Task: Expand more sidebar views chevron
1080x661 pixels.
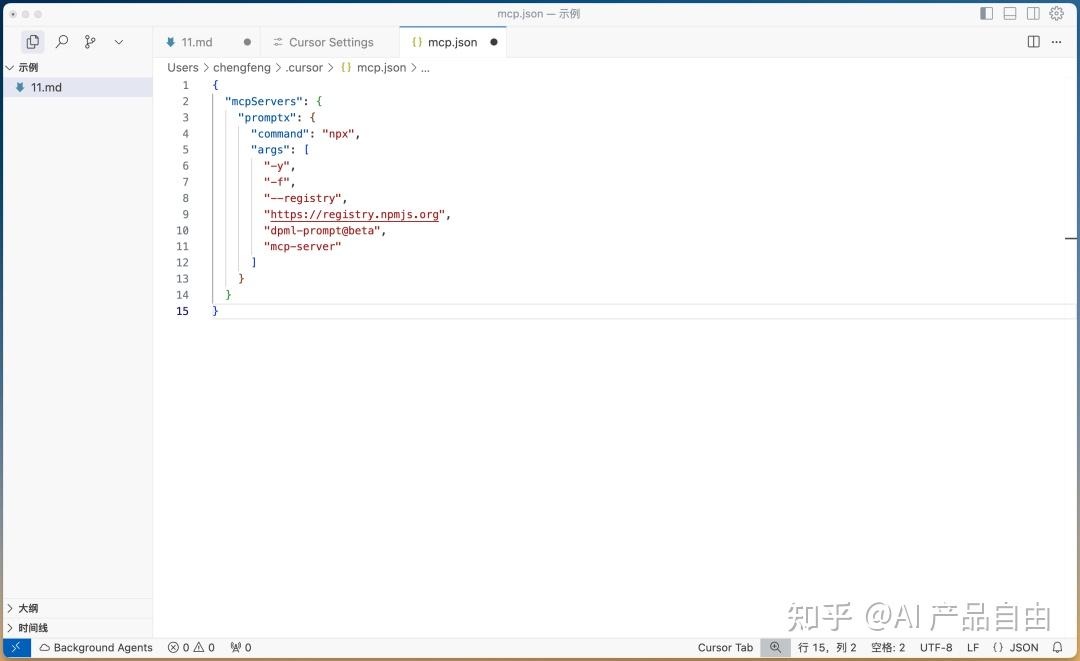Action: tap(118, 42)
